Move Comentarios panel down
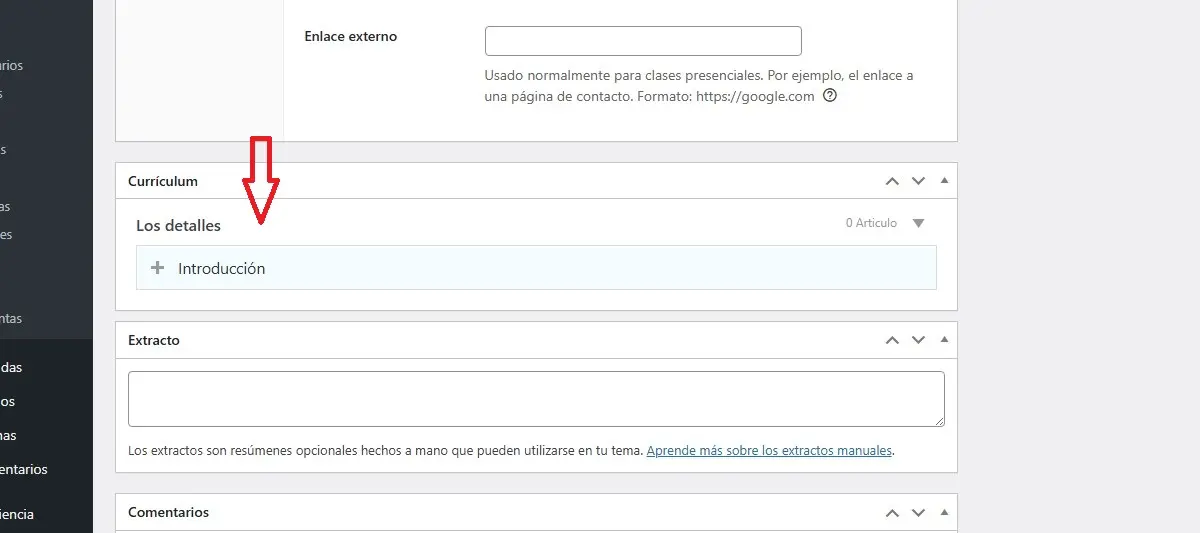 pos(919,512)
